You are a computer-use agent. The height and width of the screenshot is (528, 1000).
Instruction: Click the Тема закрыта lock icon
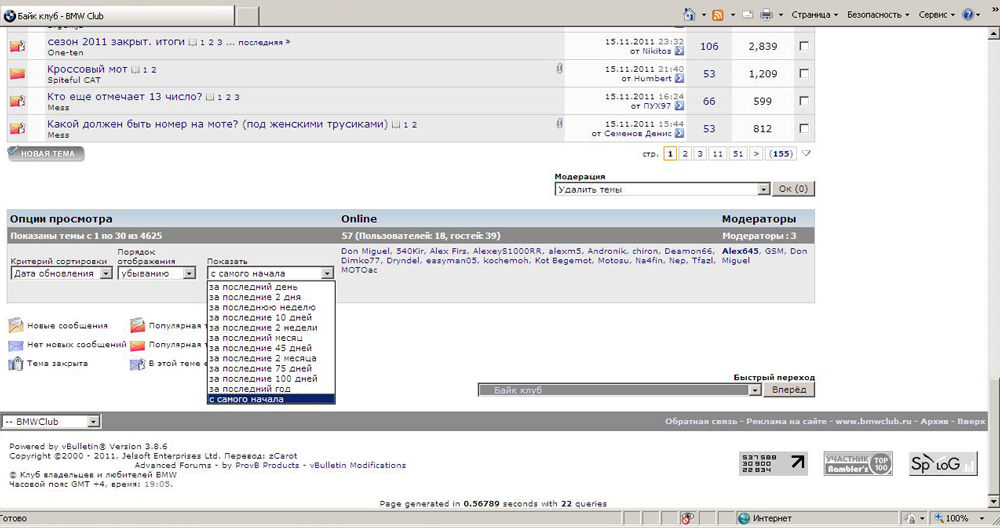(16, 363)
